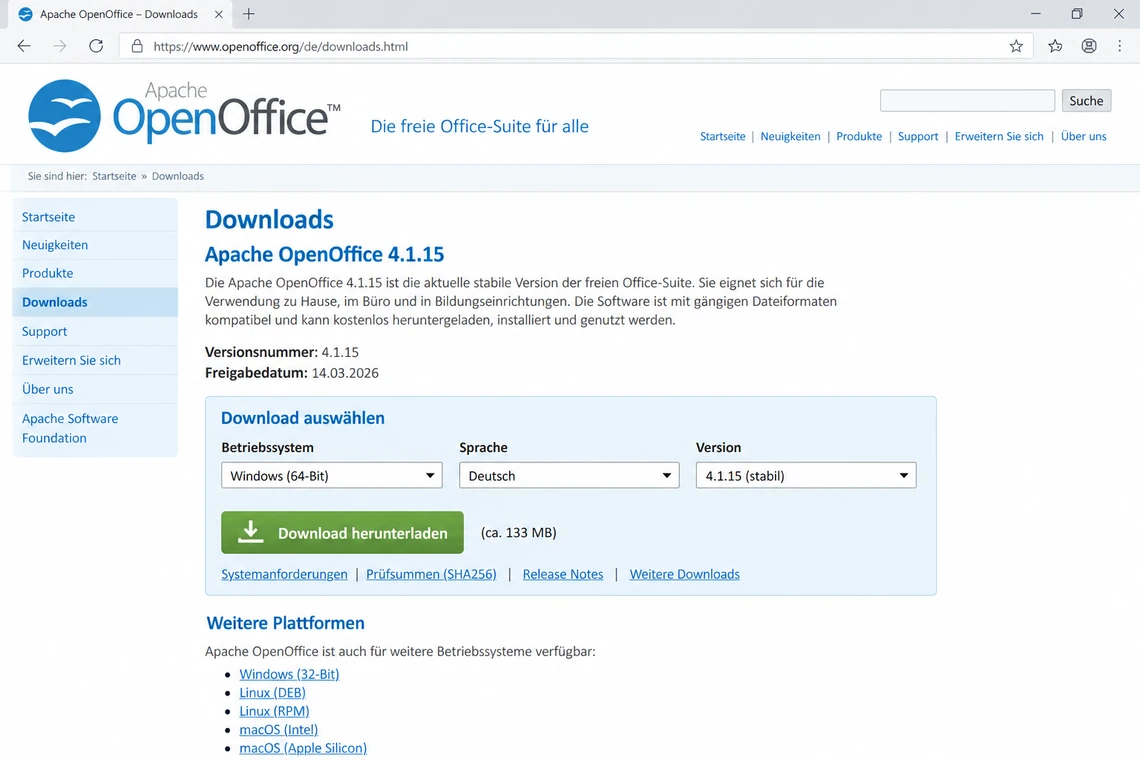Click Startseite in the breadcrumb
Screen dimensions: 1140x760
click(114, 176)
